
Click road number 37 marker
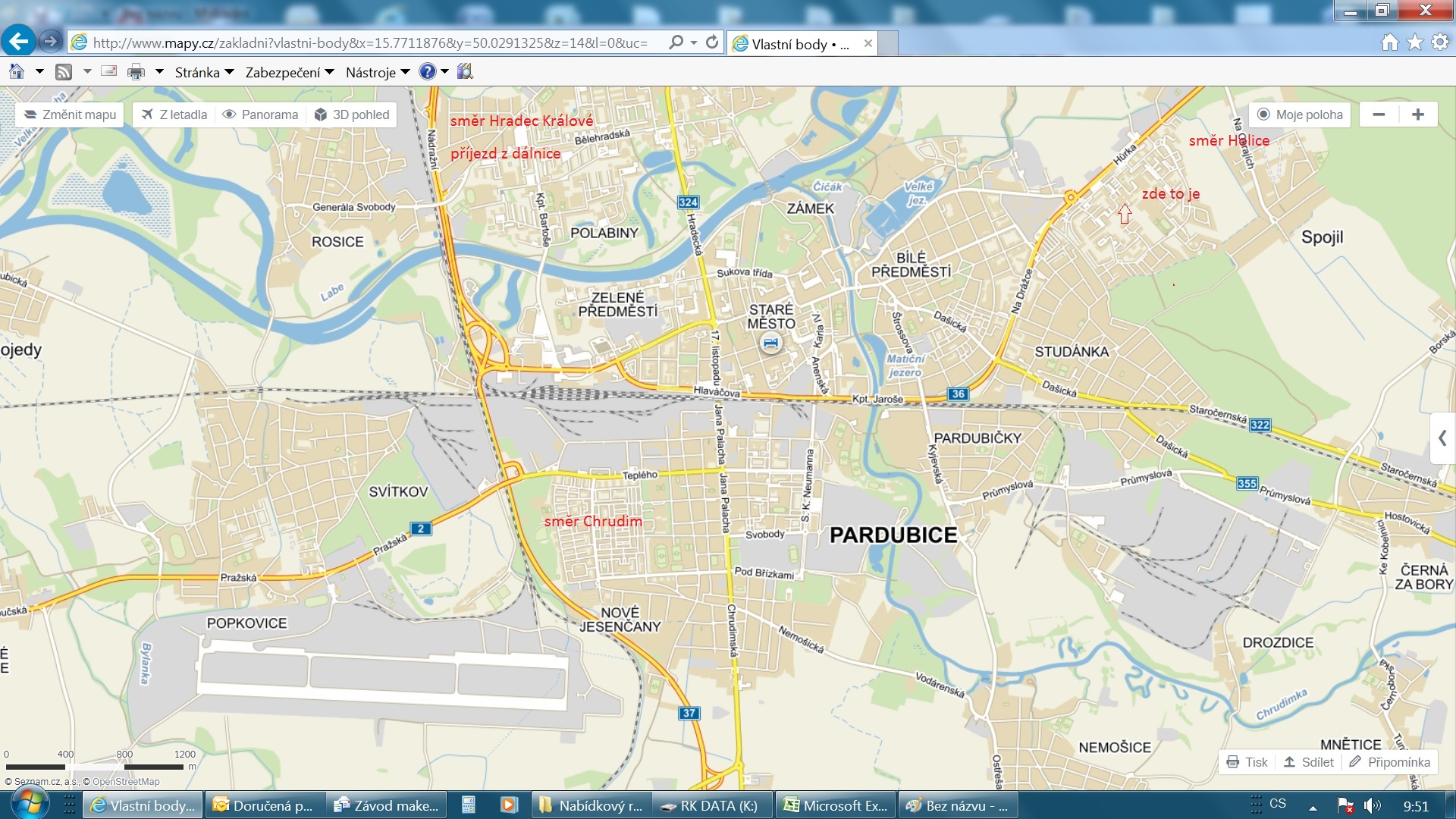pos(689,713)
